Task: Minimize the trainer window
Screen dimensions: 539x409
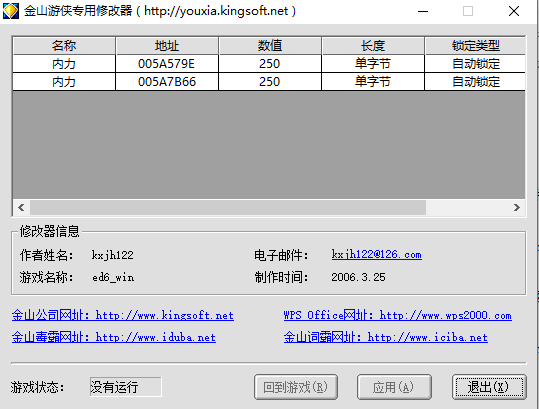Action: click(423, 11)
